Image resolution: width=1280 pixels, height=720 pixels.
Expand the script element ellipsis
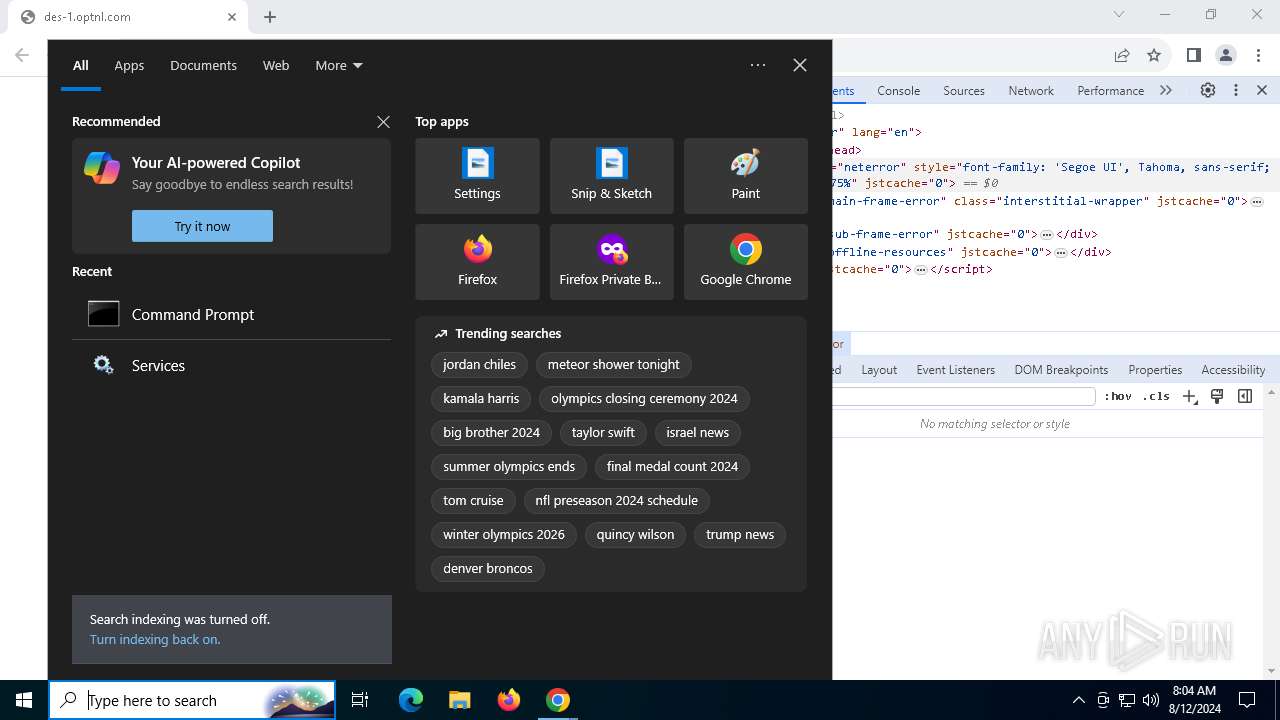coord(921,270)
